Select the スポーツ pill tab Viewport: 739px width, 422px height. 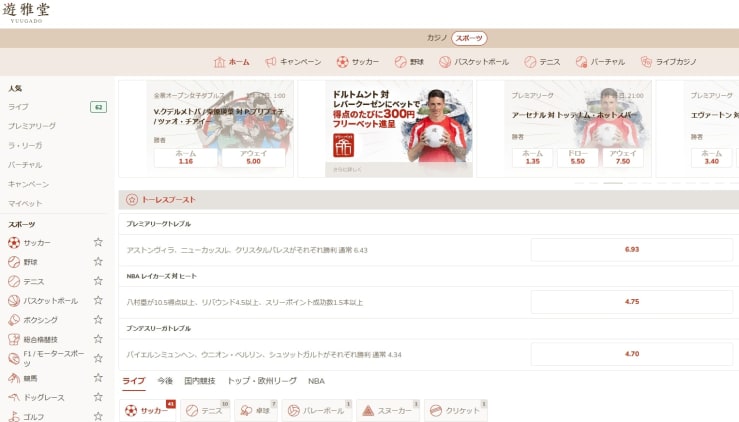click(469, 38)
